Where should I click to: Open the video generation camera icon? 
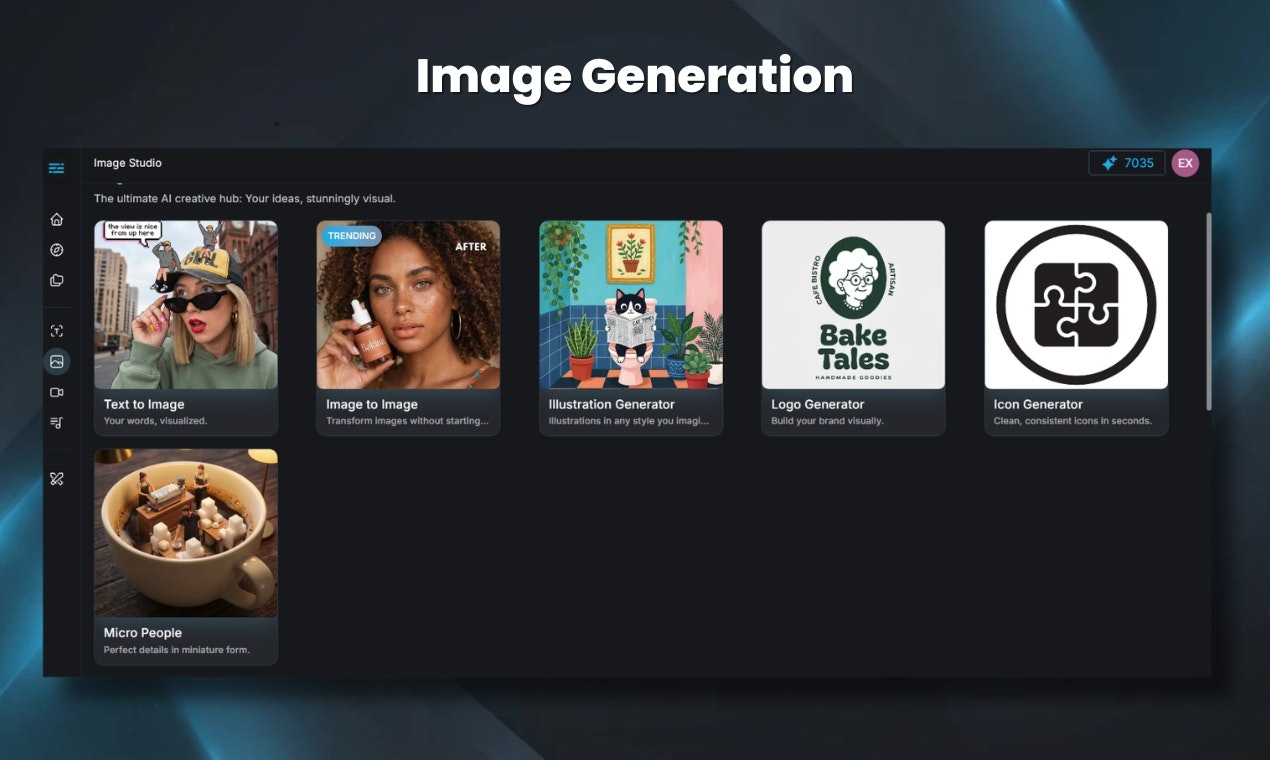pyautogui.click(x=56, y=392)
